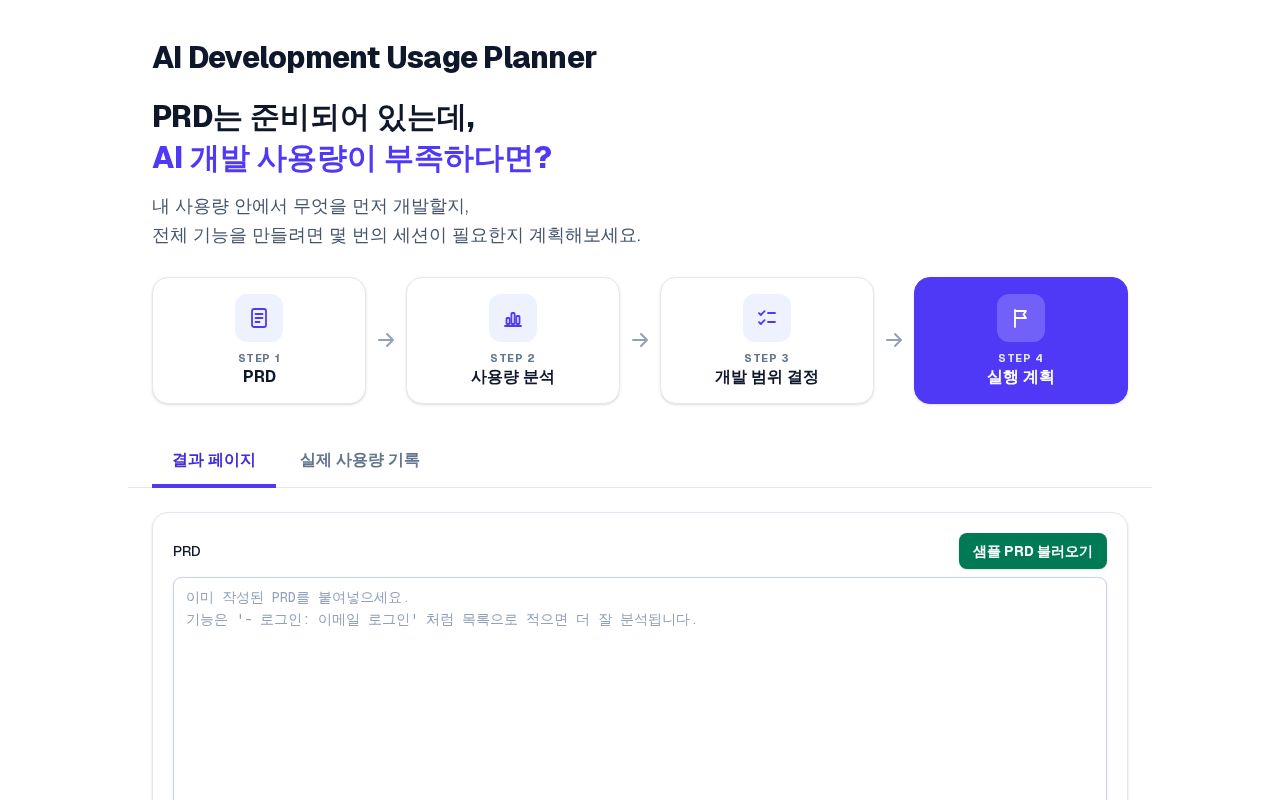Click the checklist icon in Step 3
Image resolution: width=1280 pixels, height=800 pixels.
click(767, 318)
